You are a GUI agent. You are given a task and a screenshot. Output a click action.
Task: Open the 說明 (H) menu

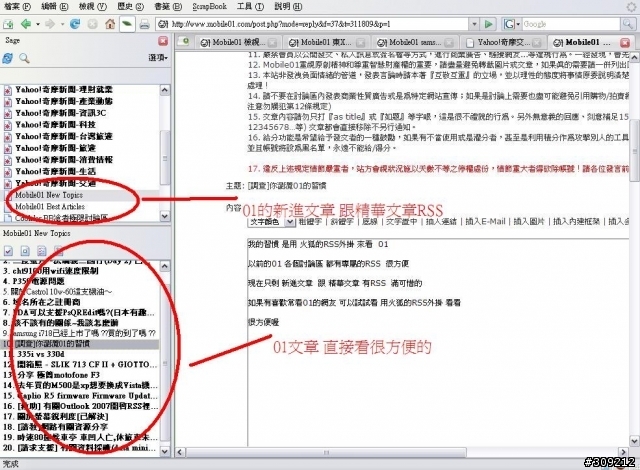288,7
